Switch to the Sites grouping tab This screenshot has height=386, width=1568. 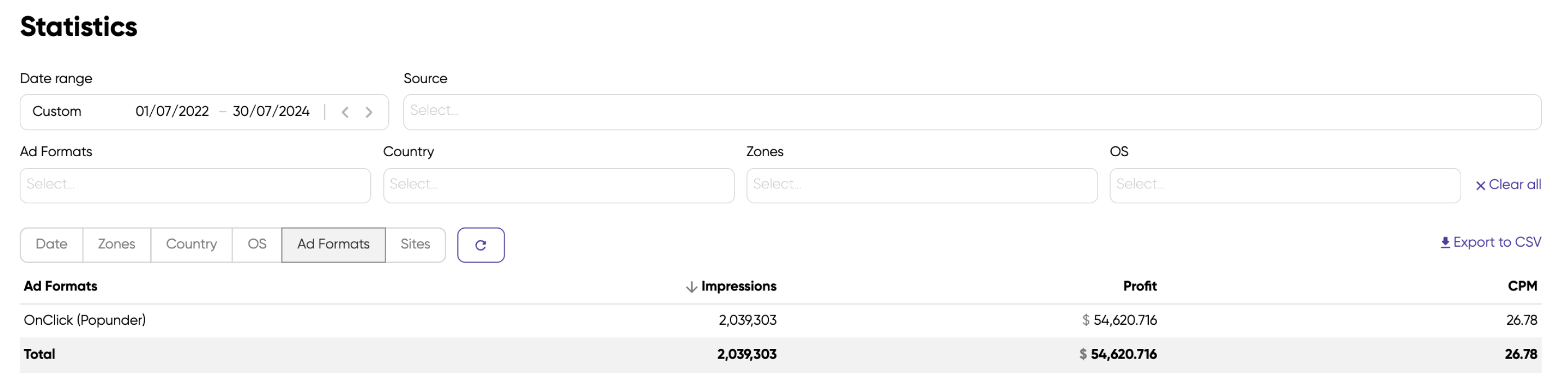415,245
